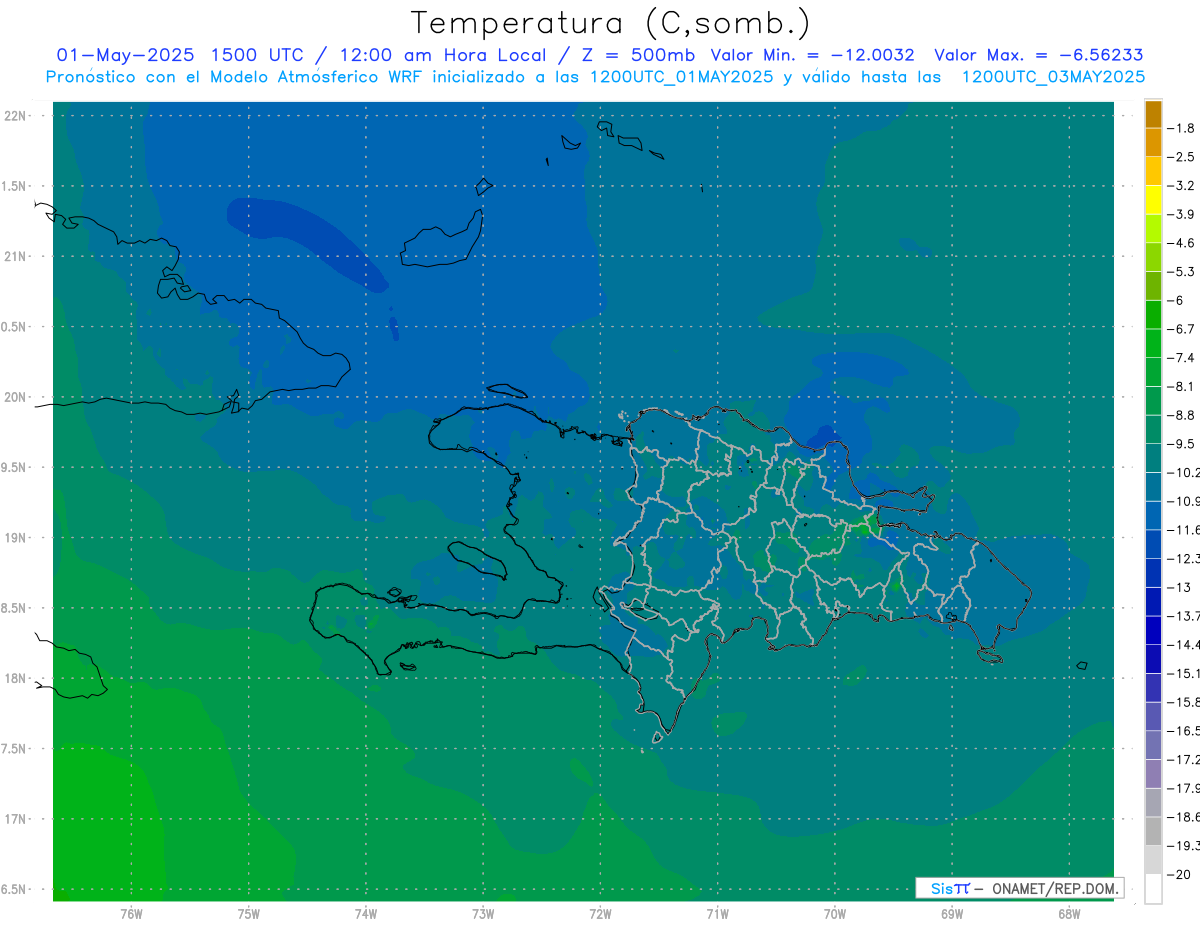Click the 20N latitude label
The width and height of the screenshot is (1200, 927).
14,397
